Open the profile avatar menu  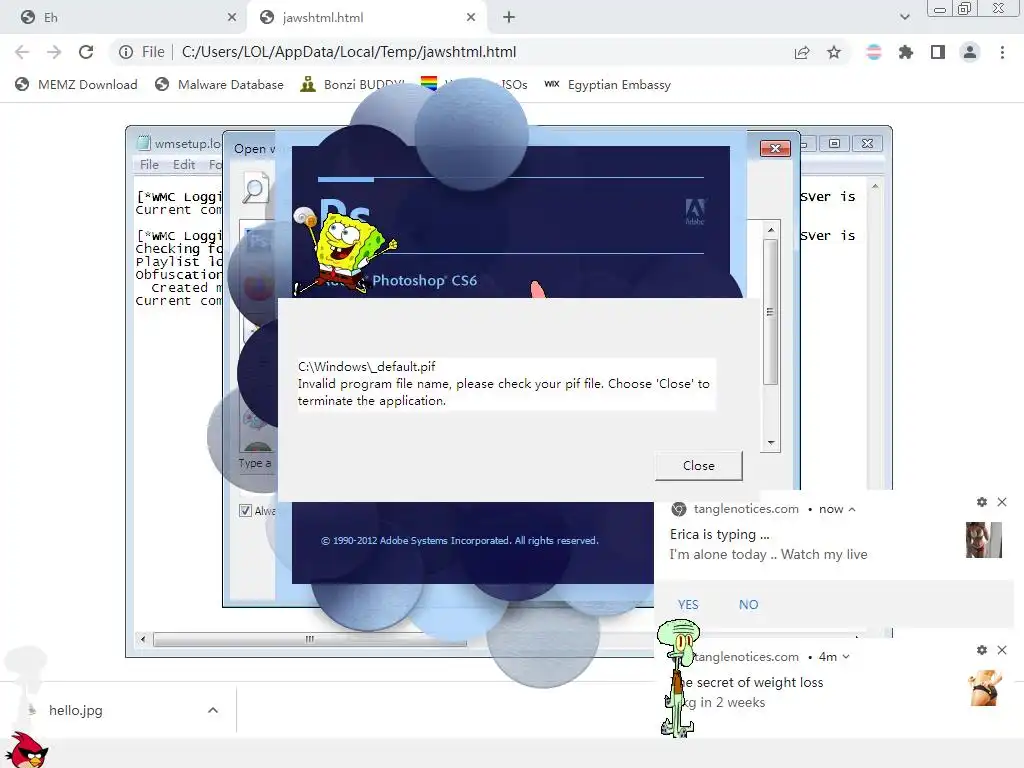(970, 52)
